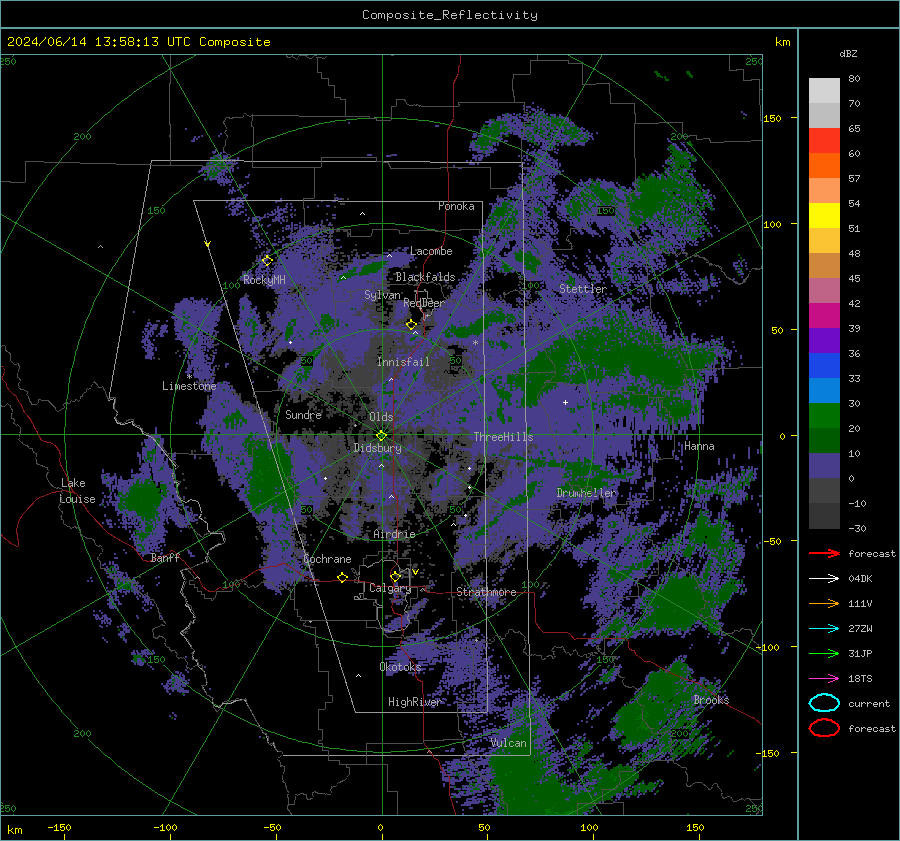
Task: Pick the dark gray -10 to -30 swatch
Action: 824,516
